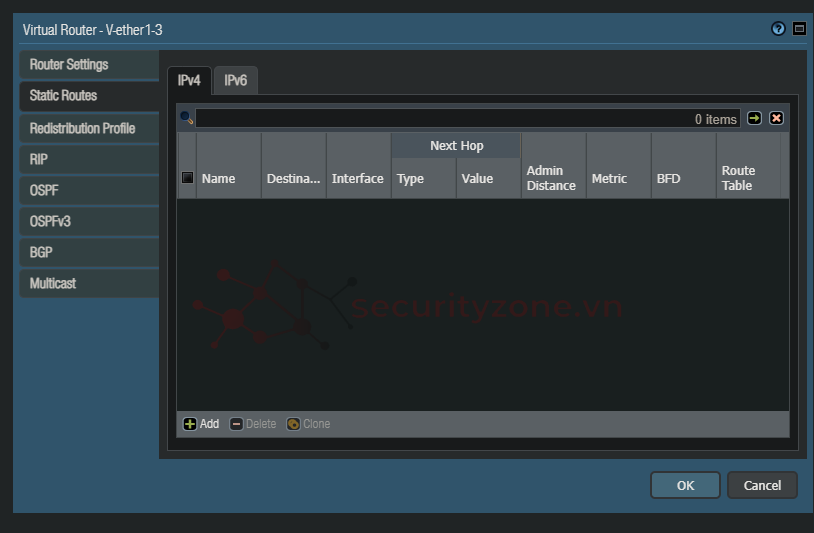Screen dimensions: 814x533
Task: Click the OK button
Action: click(685, 485)
